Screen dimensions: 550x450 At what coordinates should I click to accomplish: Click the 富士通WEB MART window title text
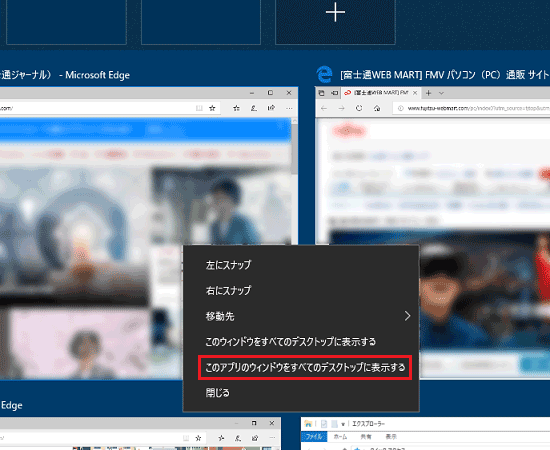(x=445, y=75)
